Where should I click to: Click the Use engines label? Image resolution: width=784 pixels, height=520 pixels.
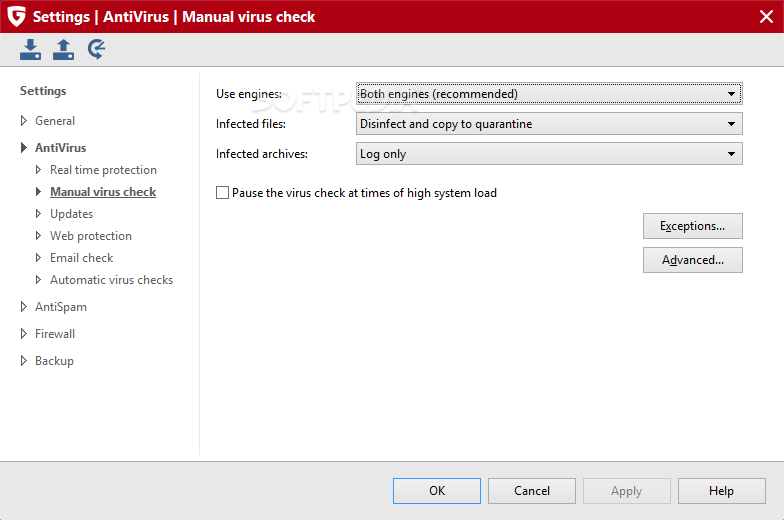point(249,94)
